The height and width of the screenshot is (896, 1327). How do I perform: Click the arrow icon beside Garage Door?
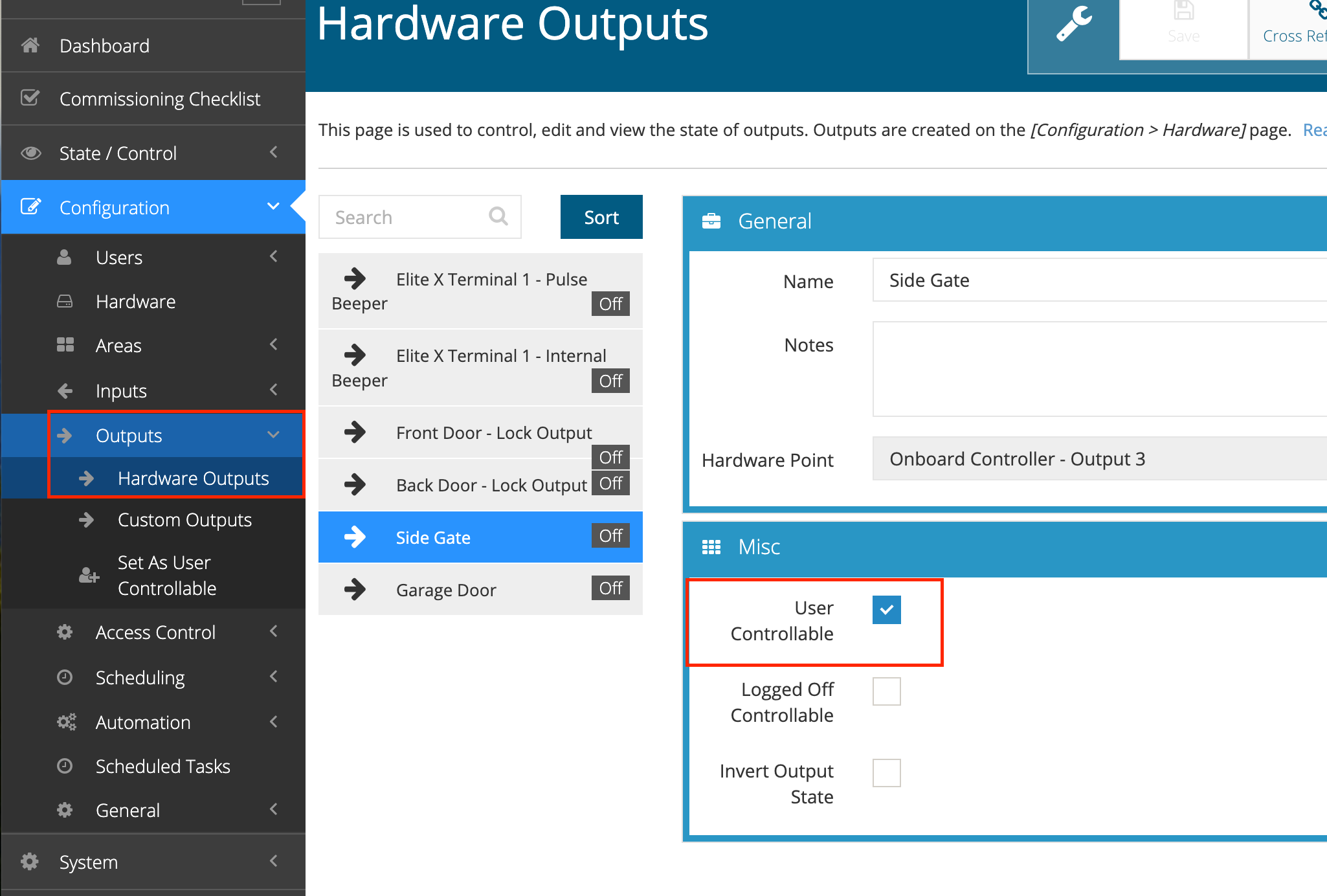pos(355,589)
